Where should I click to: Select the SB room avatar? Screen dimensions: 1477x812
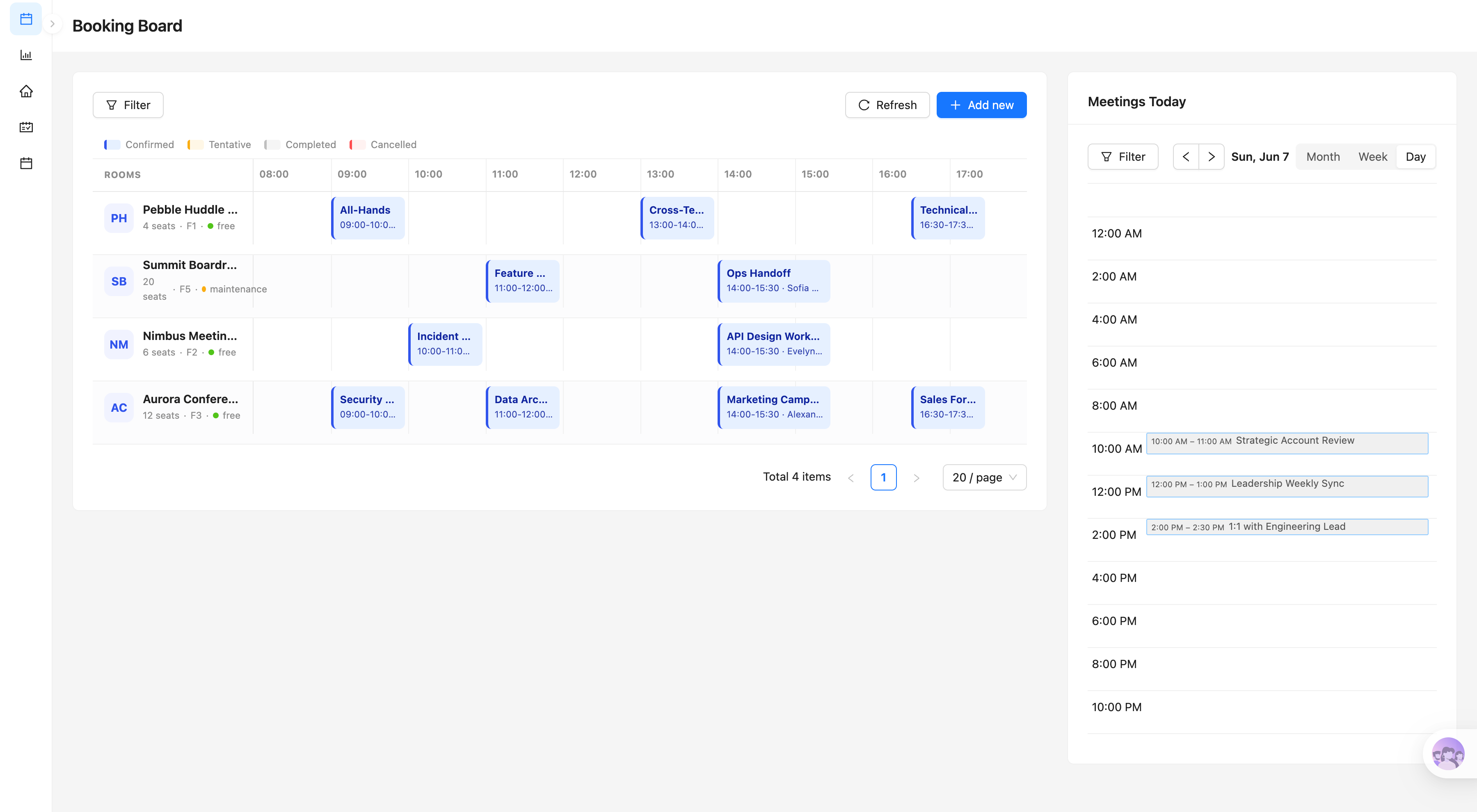(119, 281)
